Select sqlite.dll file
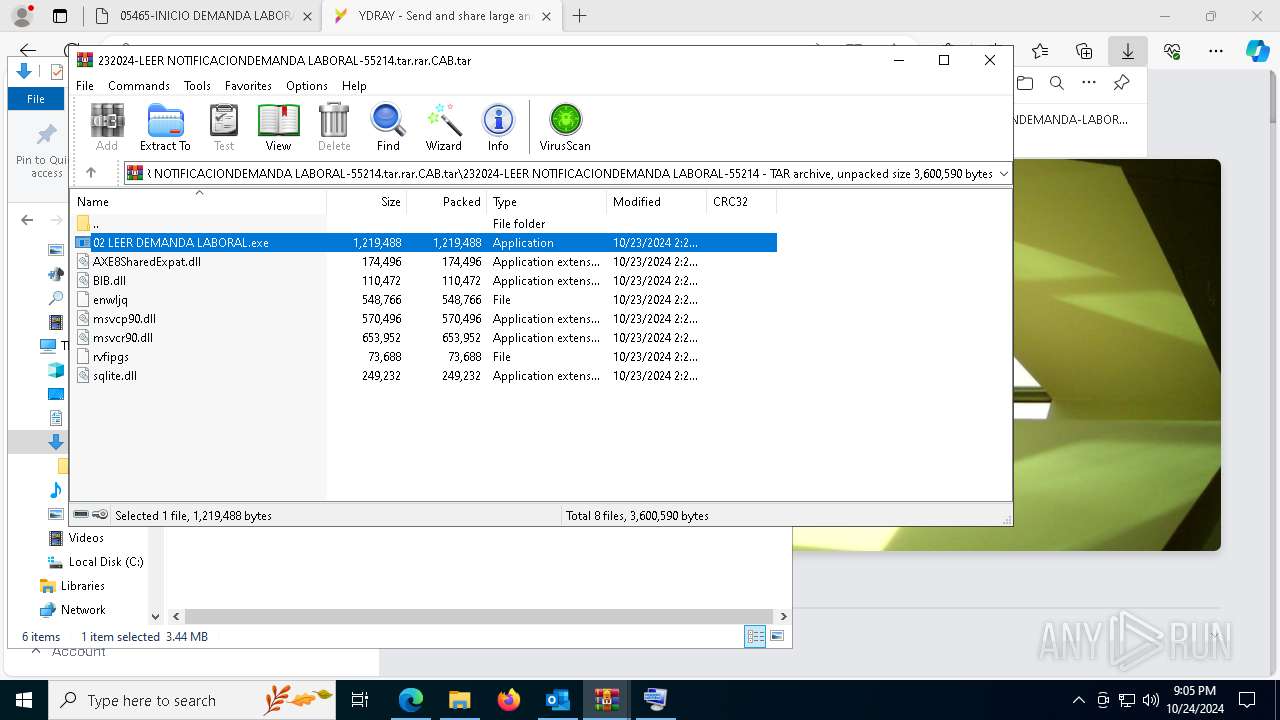The height and width of the screenshot is (720, 1280). point(424,375)
